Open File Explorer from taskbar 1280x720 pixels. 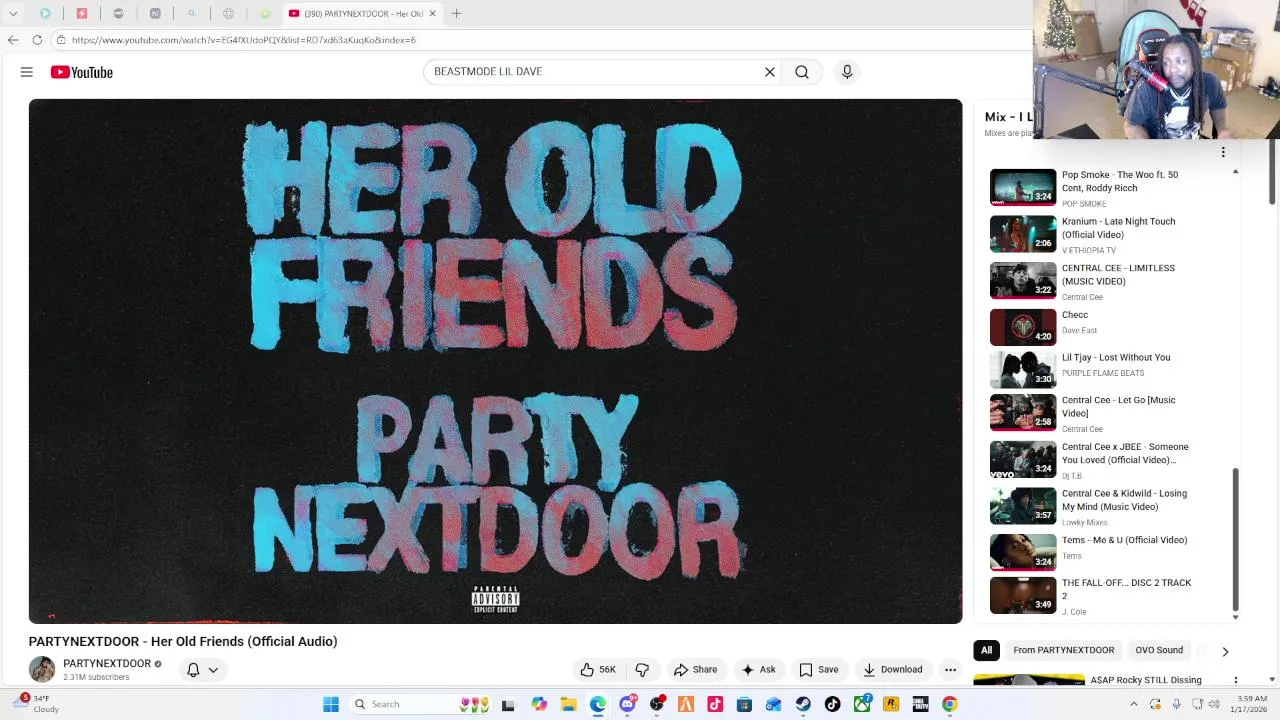pos(568,704)
